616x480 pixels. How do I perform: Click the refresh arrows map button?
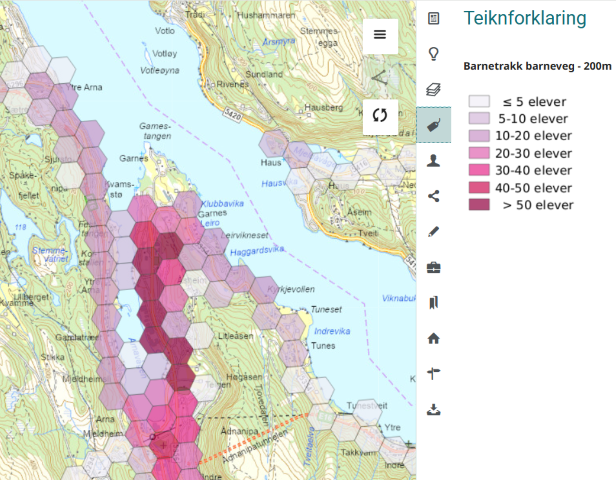380,114
